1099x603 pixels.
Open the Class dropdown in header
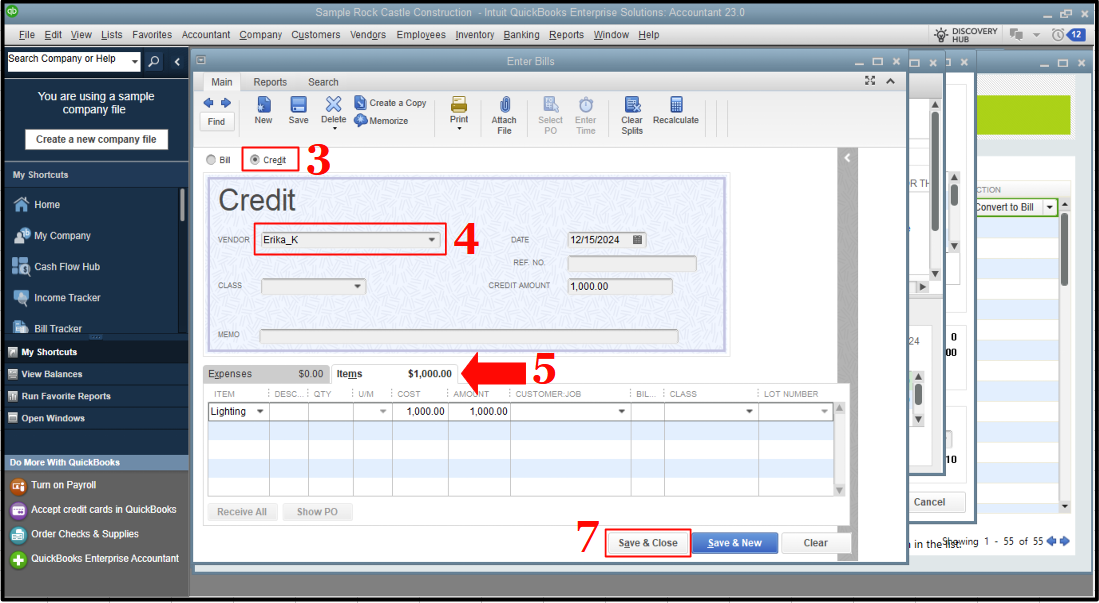[x=357, y=286]
